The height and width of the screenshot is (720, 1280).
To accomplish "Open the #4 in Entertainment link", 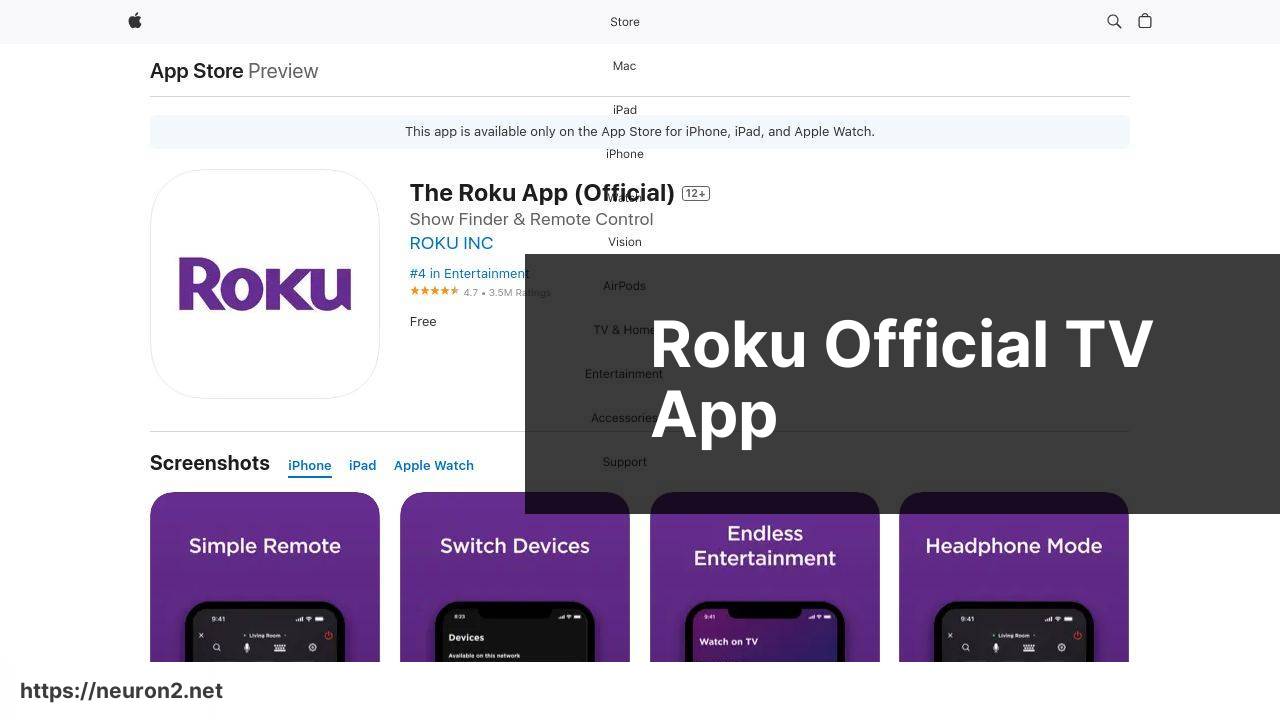I will [x=468, y=273].
